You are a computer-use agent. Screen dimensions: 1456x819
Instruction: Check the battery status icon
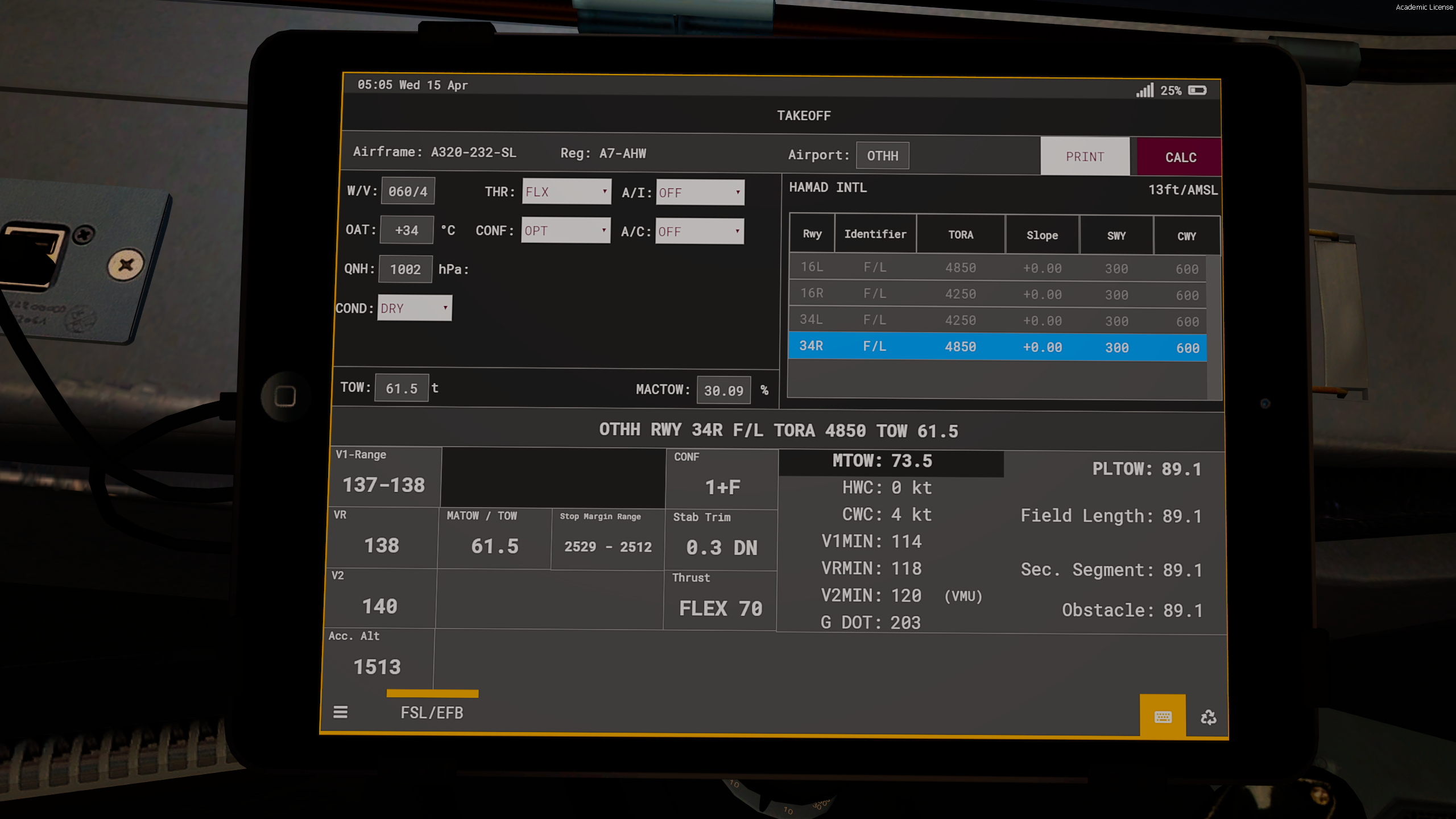point(1197,90)
